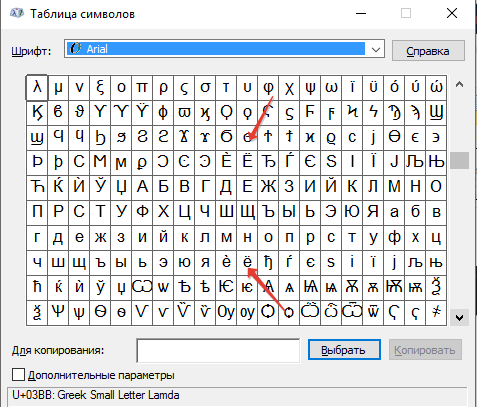Click the Для копирования text field
Image resolution: width=477 pixels, height=407 pixels.
[218, 350]
